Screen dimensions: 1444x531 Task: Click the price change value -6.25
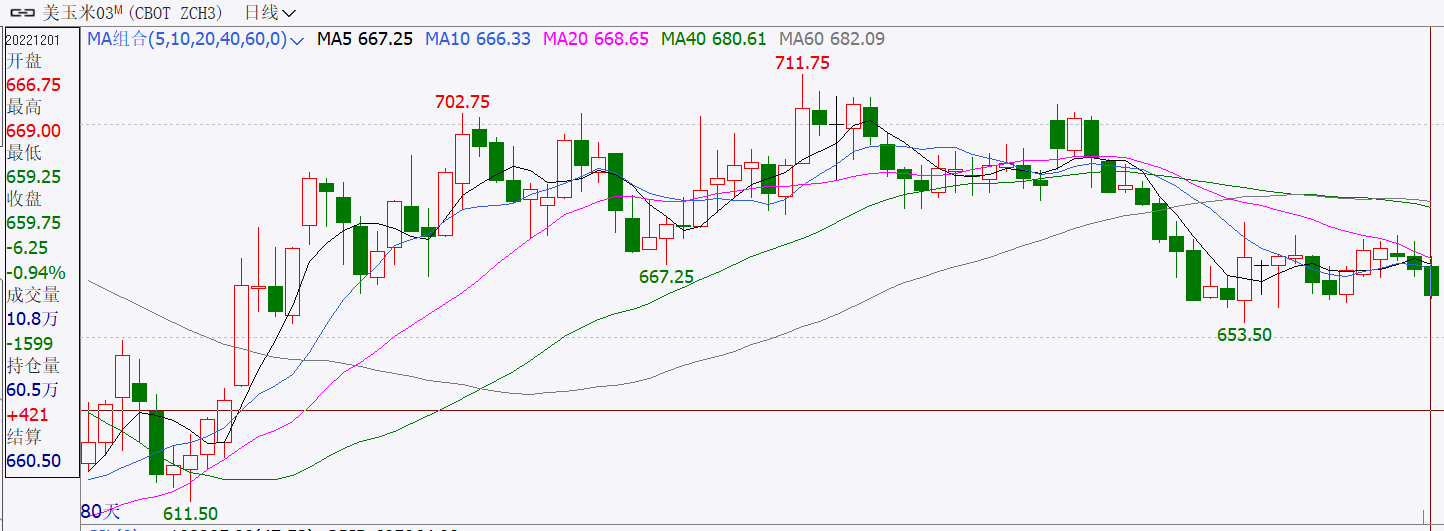tap(27, 247)
